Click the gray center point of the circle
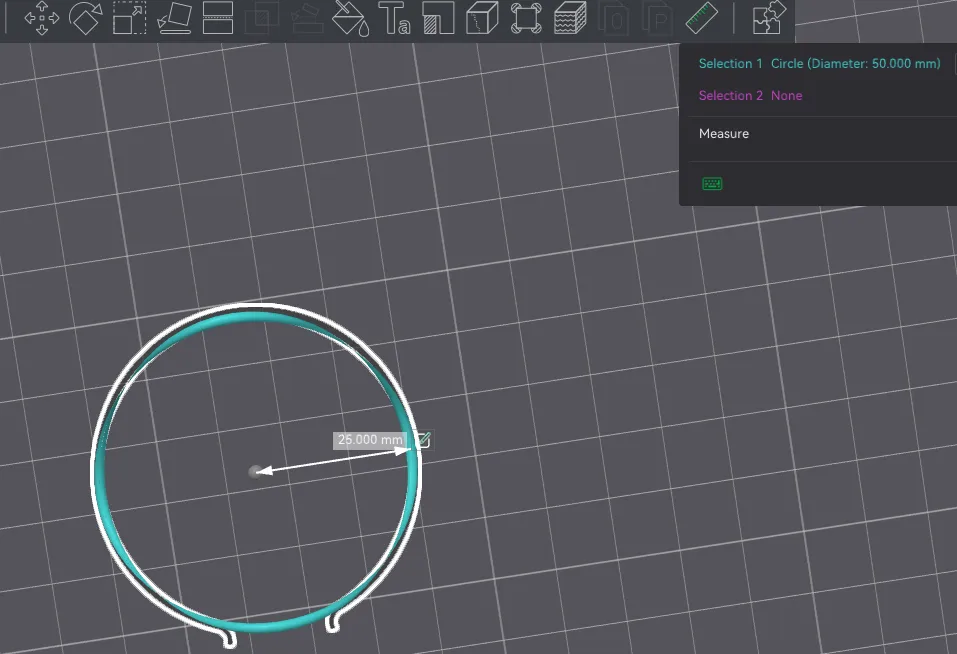 coord(255,470)
